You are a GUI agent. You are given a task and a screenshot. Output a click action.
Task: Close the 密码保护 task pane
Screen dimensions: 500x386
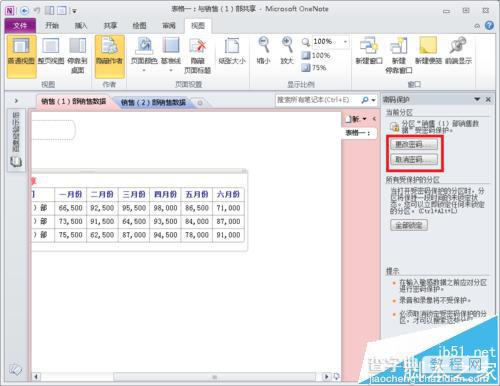(x=488, y=99)
